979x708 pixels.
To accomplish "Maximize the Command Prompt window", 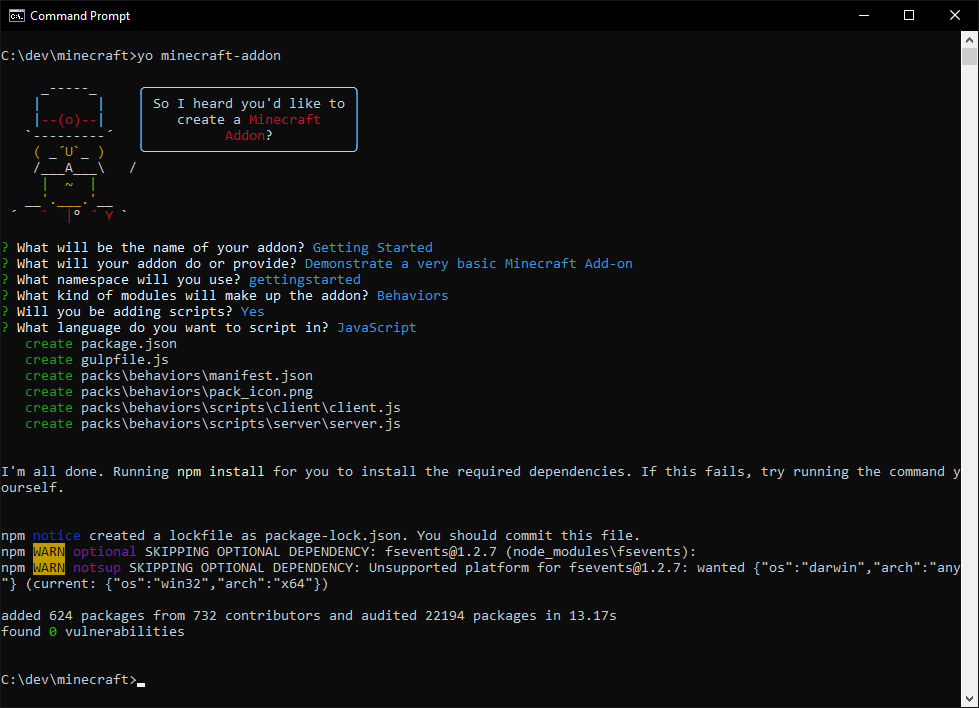I will pyautogui.click(x=908, y=15).
